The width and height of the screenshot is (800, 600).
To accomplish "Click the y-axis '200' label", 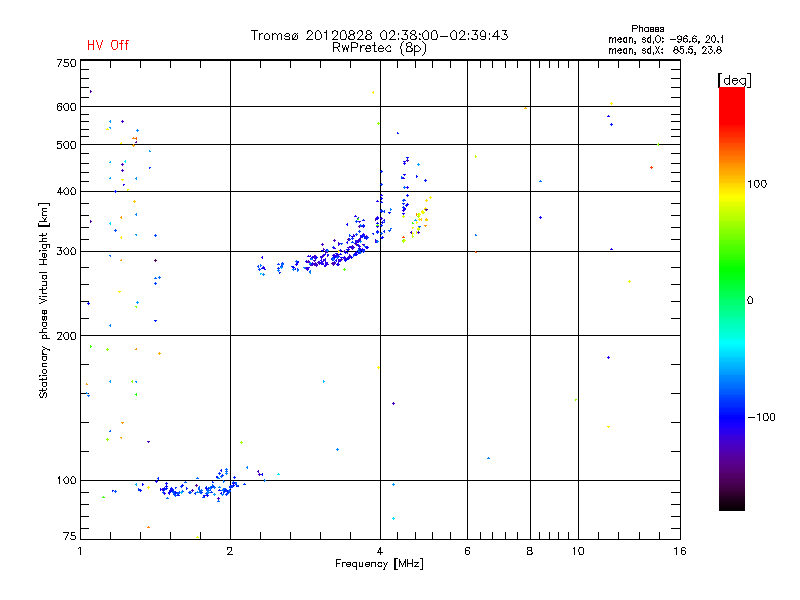I will click(66, 336).
